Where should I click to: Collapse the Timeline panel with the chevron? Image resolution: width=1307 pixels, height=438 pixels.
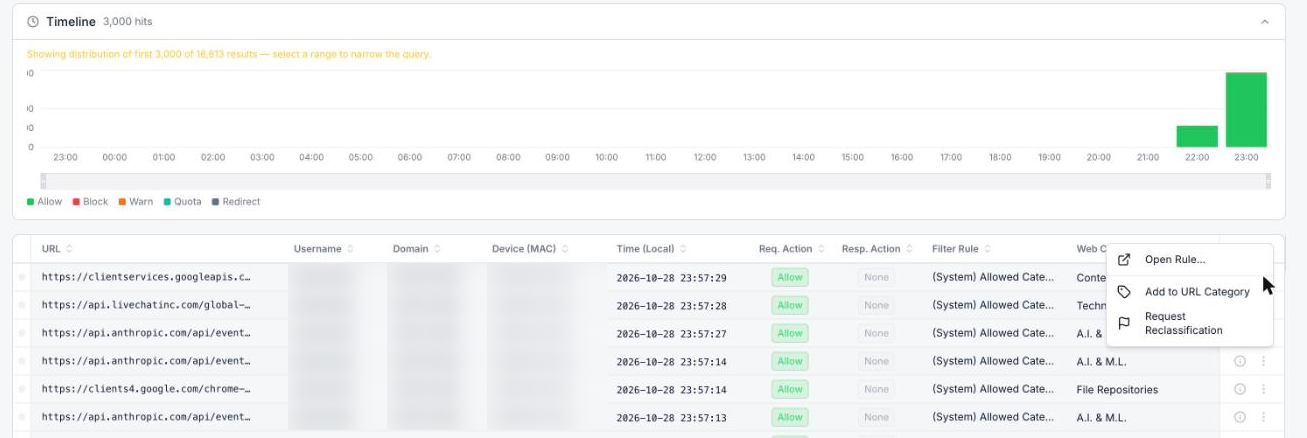[1264, 22]
